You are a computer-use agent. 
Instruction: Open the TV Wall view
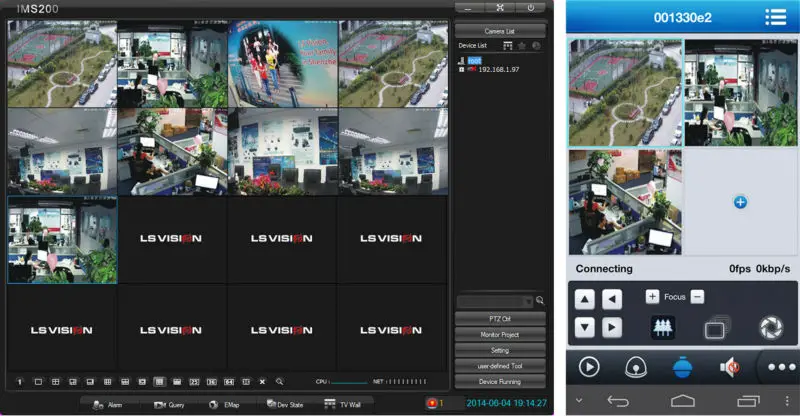click(x=341, y=404)
